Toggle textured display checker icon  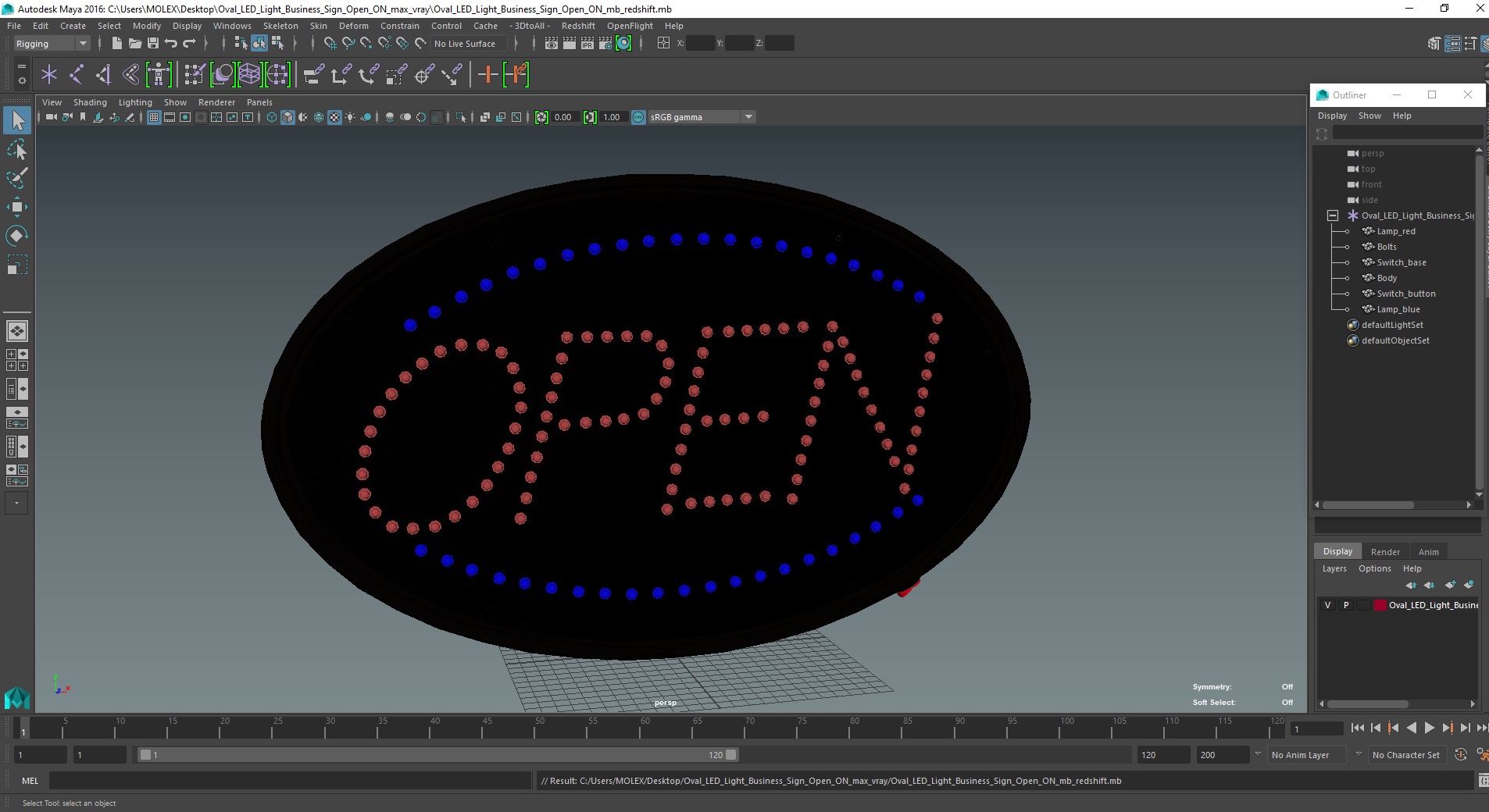click(334, 117)
